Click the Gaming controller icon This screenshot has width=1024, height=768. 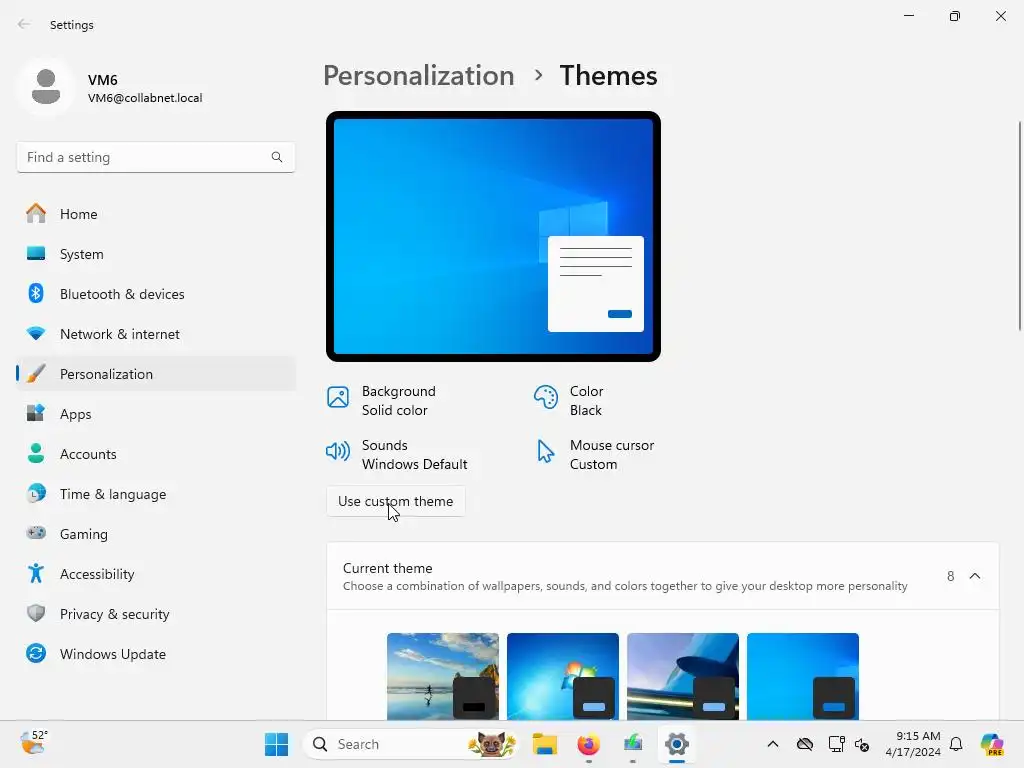pyautogui.click(x=36, y=533)
